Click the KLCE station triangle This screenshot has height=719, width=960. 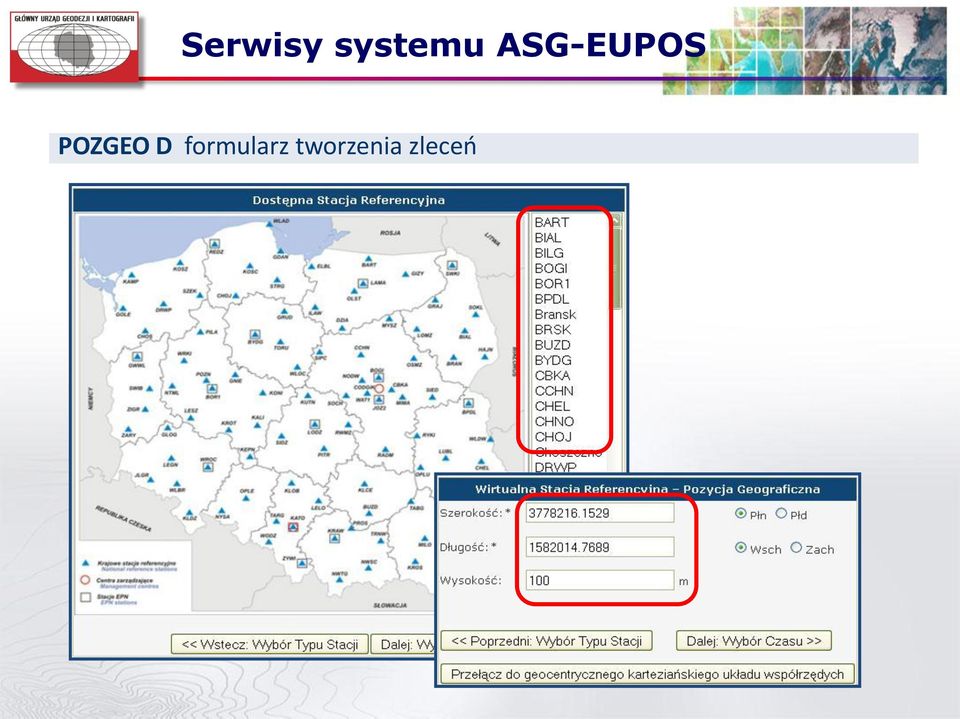pyautogui.click(x=364, y=483)
